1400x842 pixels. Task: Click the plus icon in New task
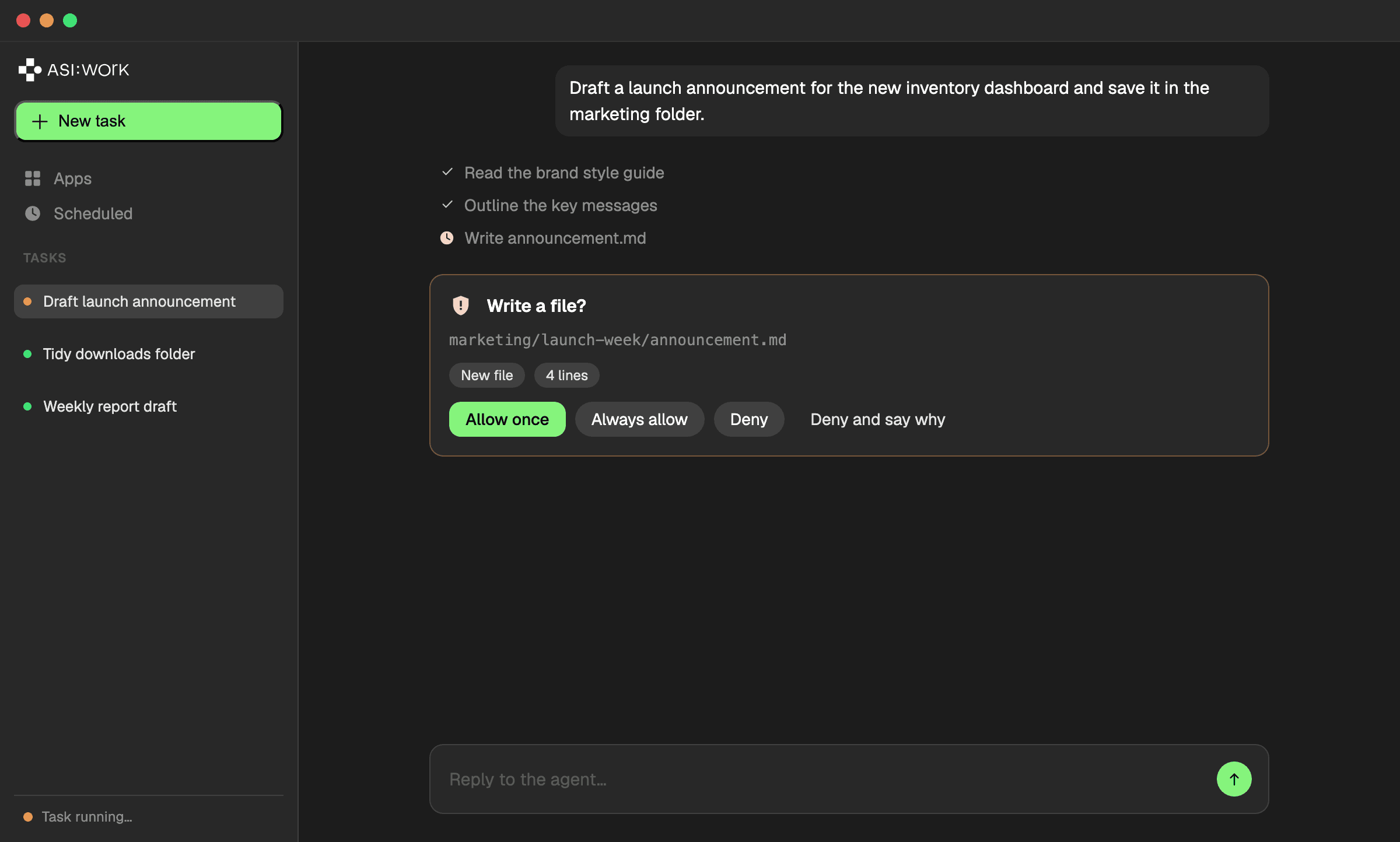click(x=40, y=121)
